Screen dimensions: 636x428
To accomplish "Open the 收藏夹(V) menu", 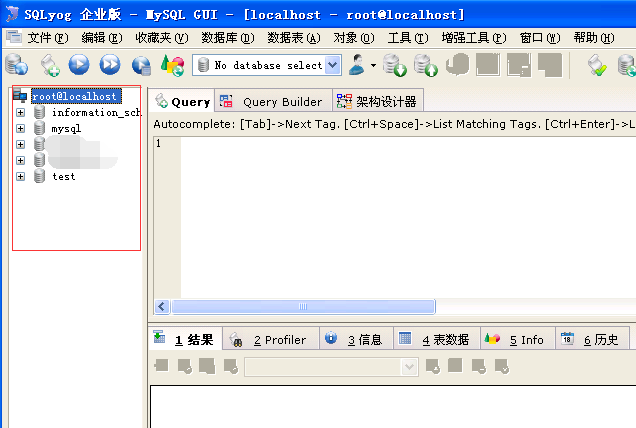I will pyautogui.click(x=161, y=38).
